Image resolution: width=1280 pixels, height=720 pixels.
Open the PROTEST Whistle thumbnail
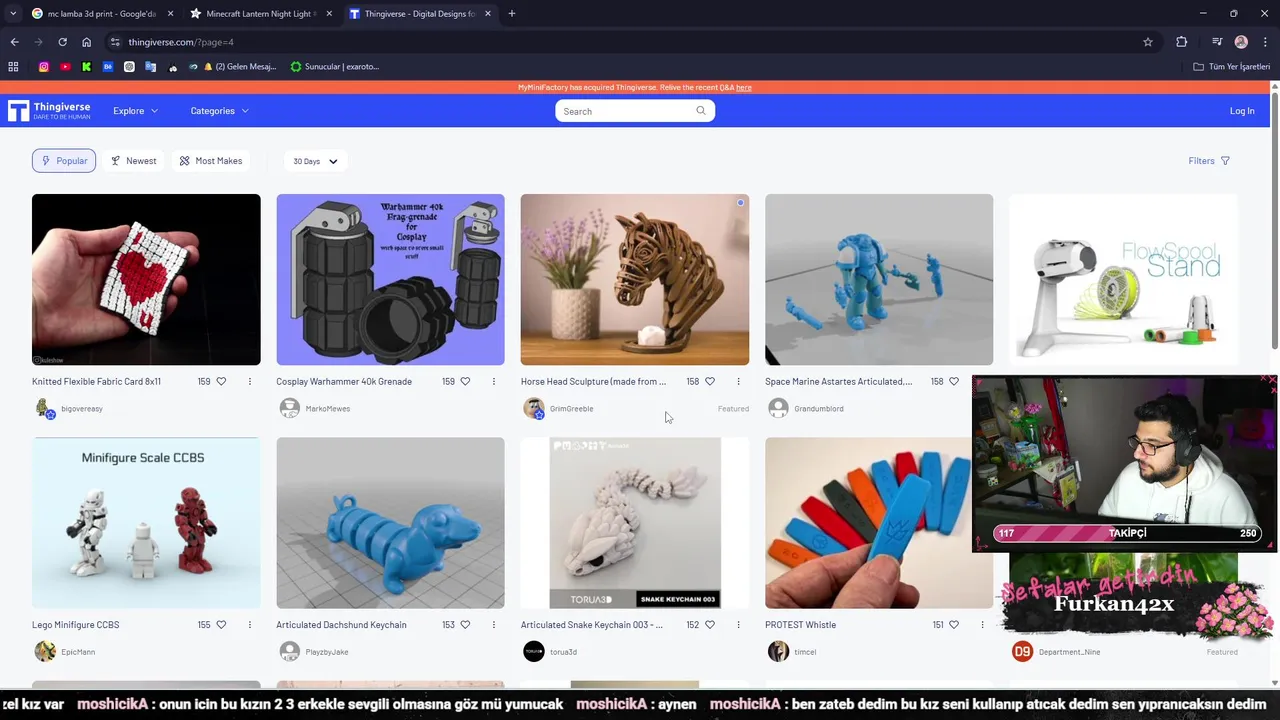click(x=879, y=523)
